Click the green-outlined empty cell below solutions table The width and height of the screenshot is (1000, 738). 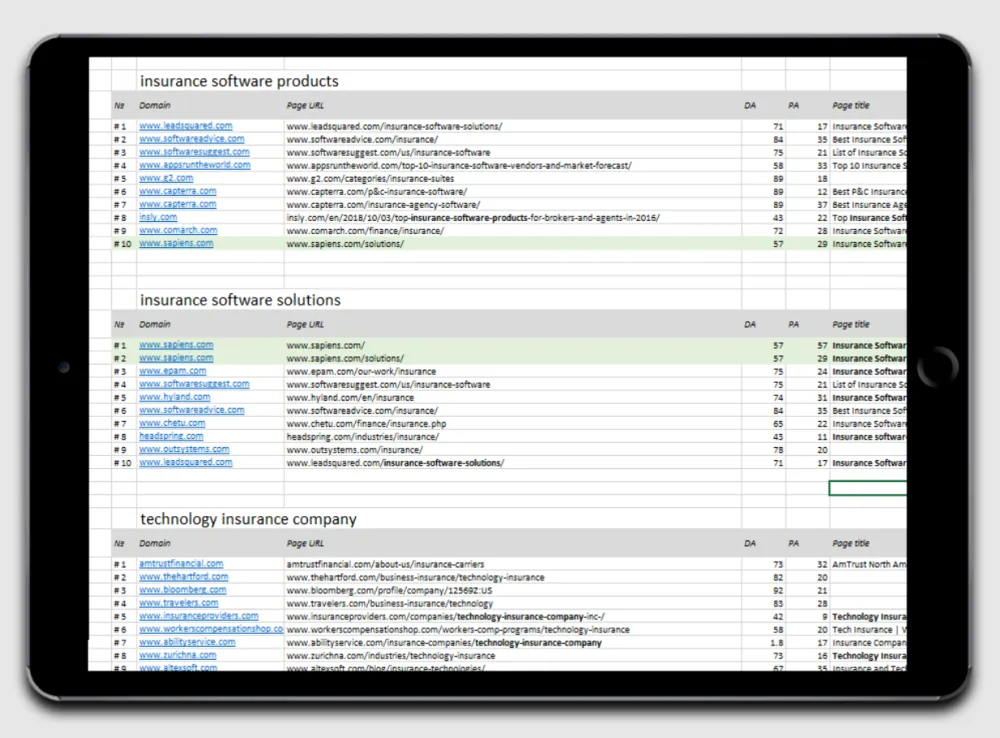tap(867, 488)
